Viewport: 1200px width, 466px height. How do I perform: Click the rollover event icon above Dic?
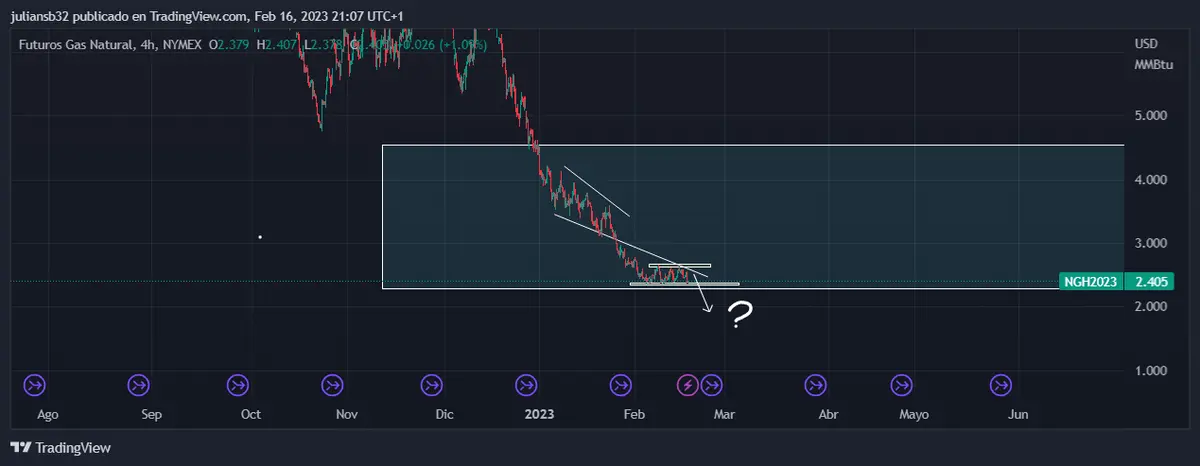[431, 384]
